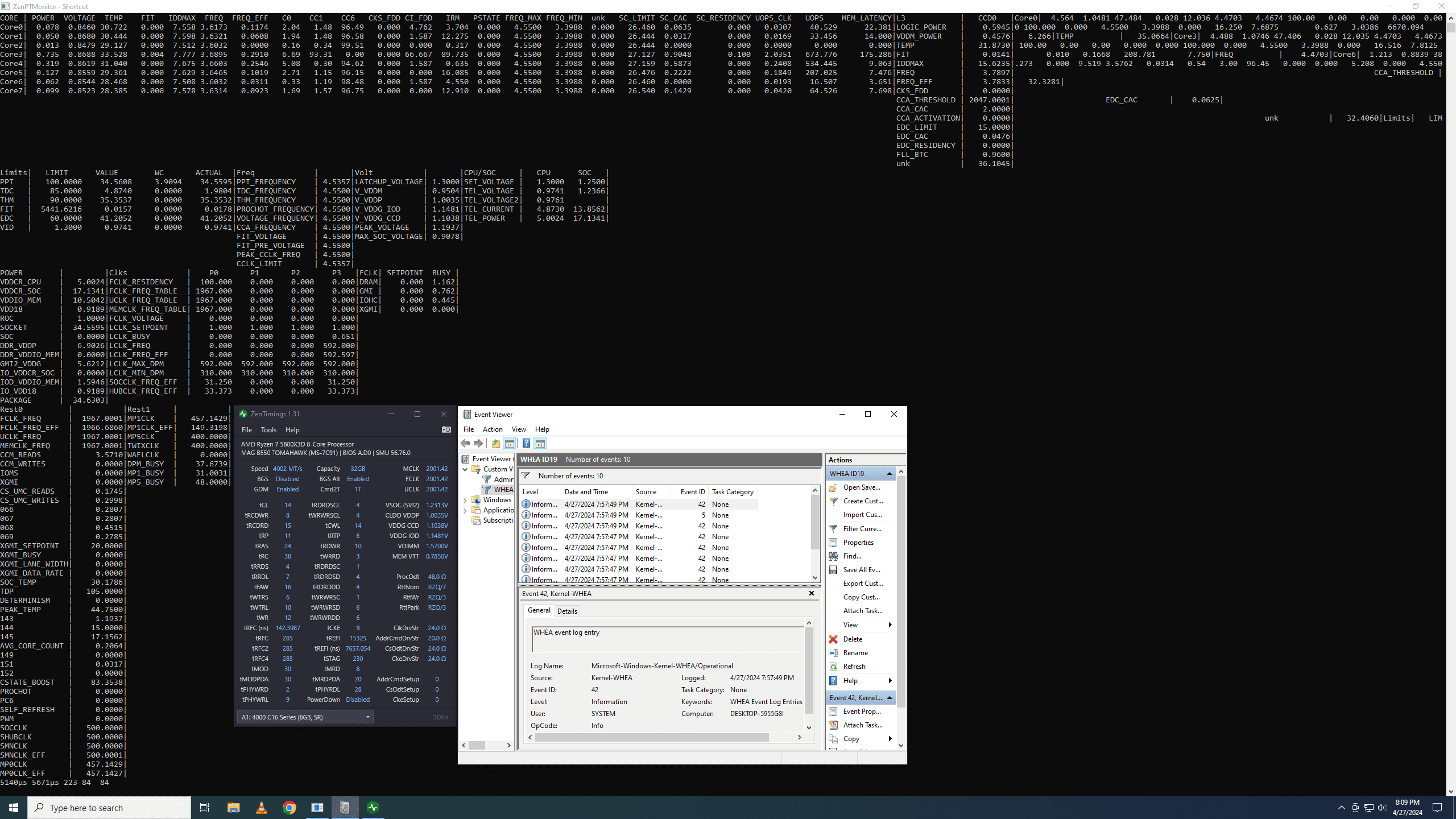Image resolution: width=1456 pixels, height=819 pixels.
Task: Click the Event Properties icon in Actions
Action: click(833, 712)
